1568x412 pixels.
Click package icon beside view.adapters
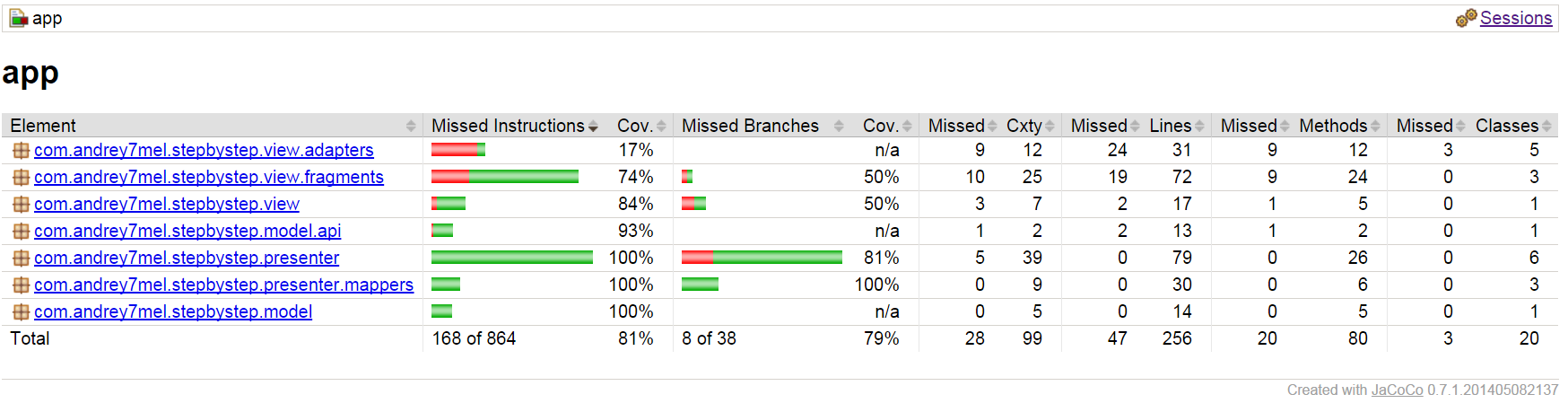pos(21,151)
